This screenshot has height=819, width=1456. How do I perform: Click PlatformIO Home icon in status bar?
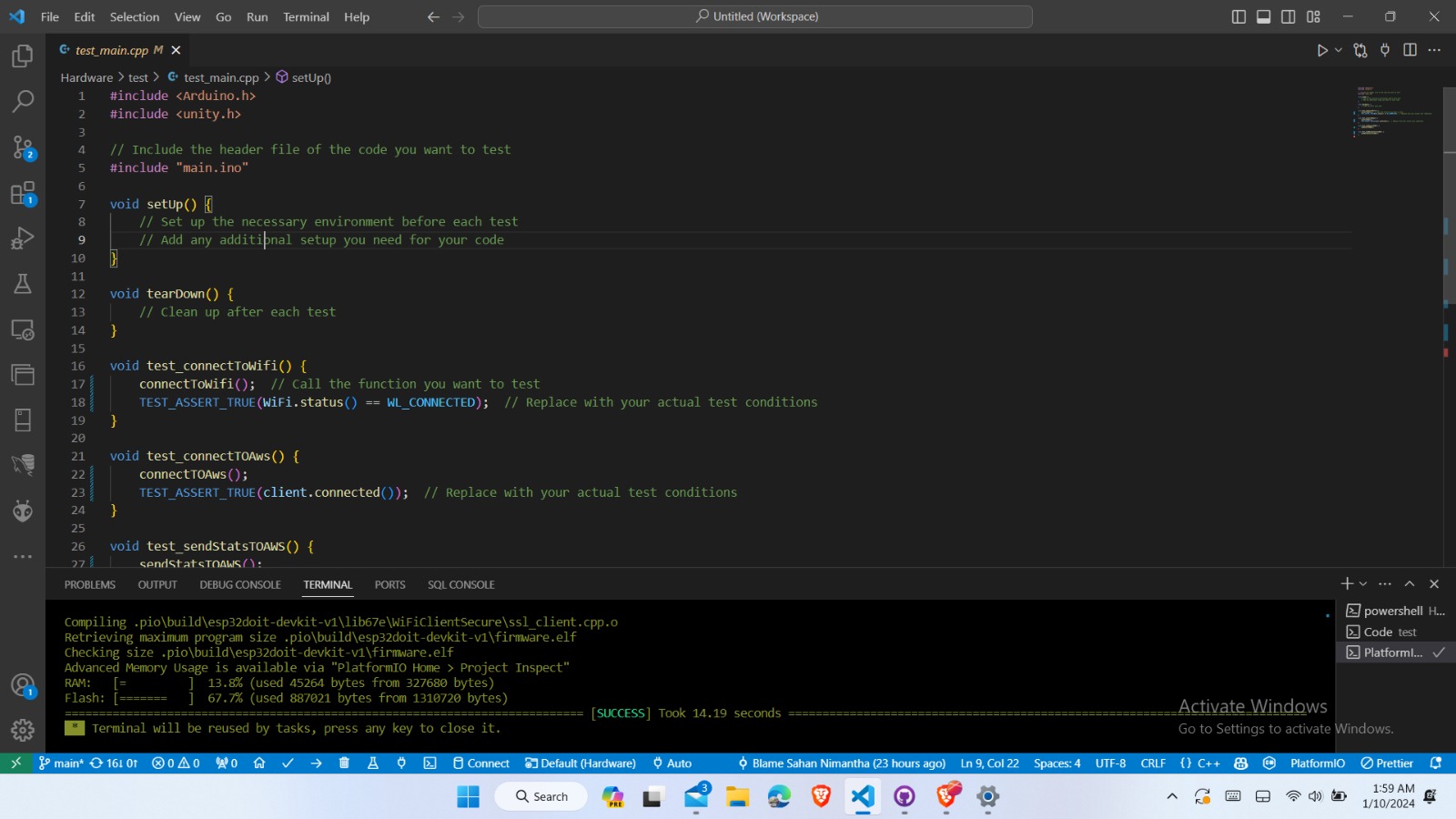(x=259, y=763)
